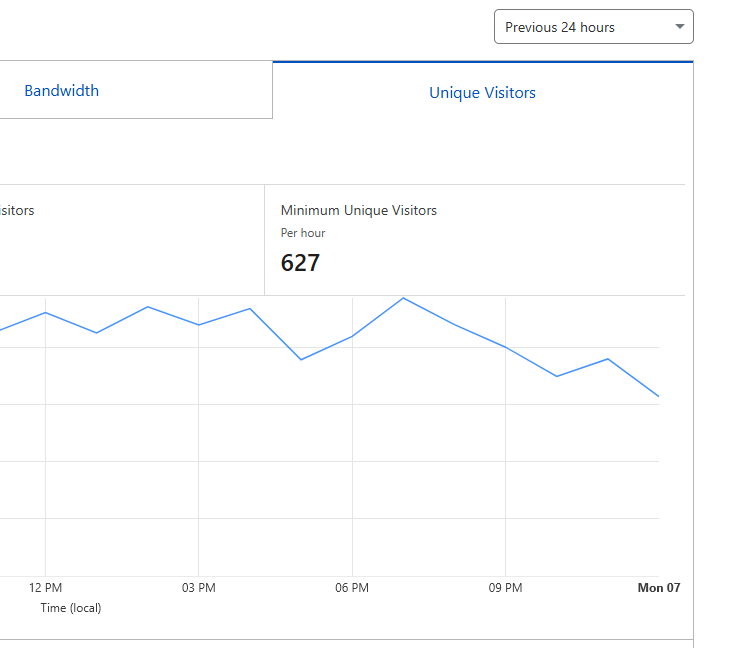Click the 12 PM label on the time axis
Viewport: 730px width, 648px height.
[x=45, y=588]
